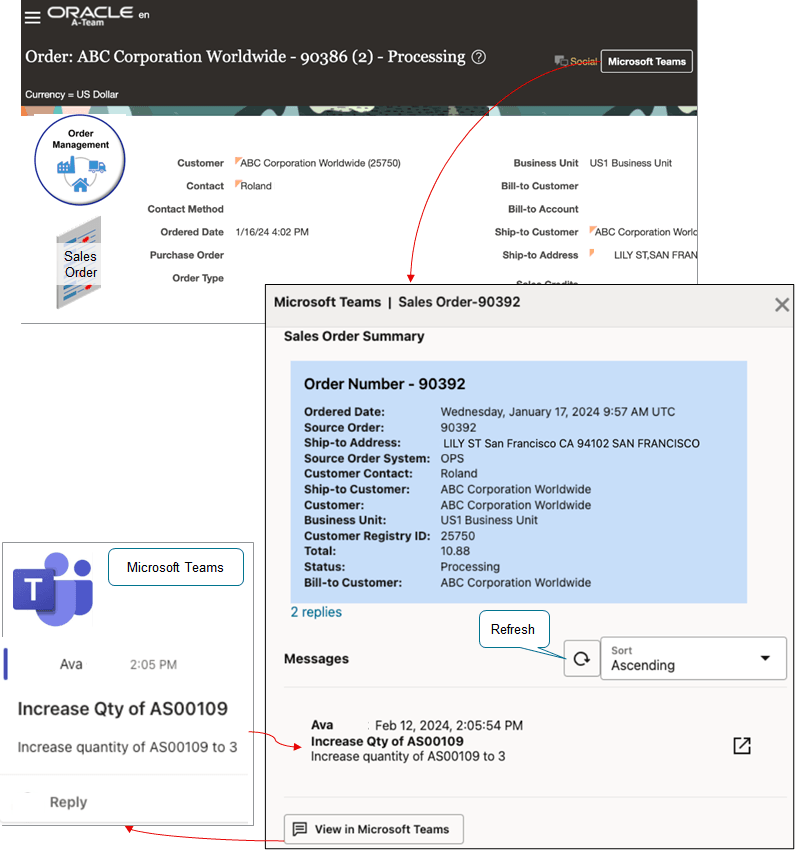Open the hamburger navigation menu
The image size is (795, 850).
(33, 17)
